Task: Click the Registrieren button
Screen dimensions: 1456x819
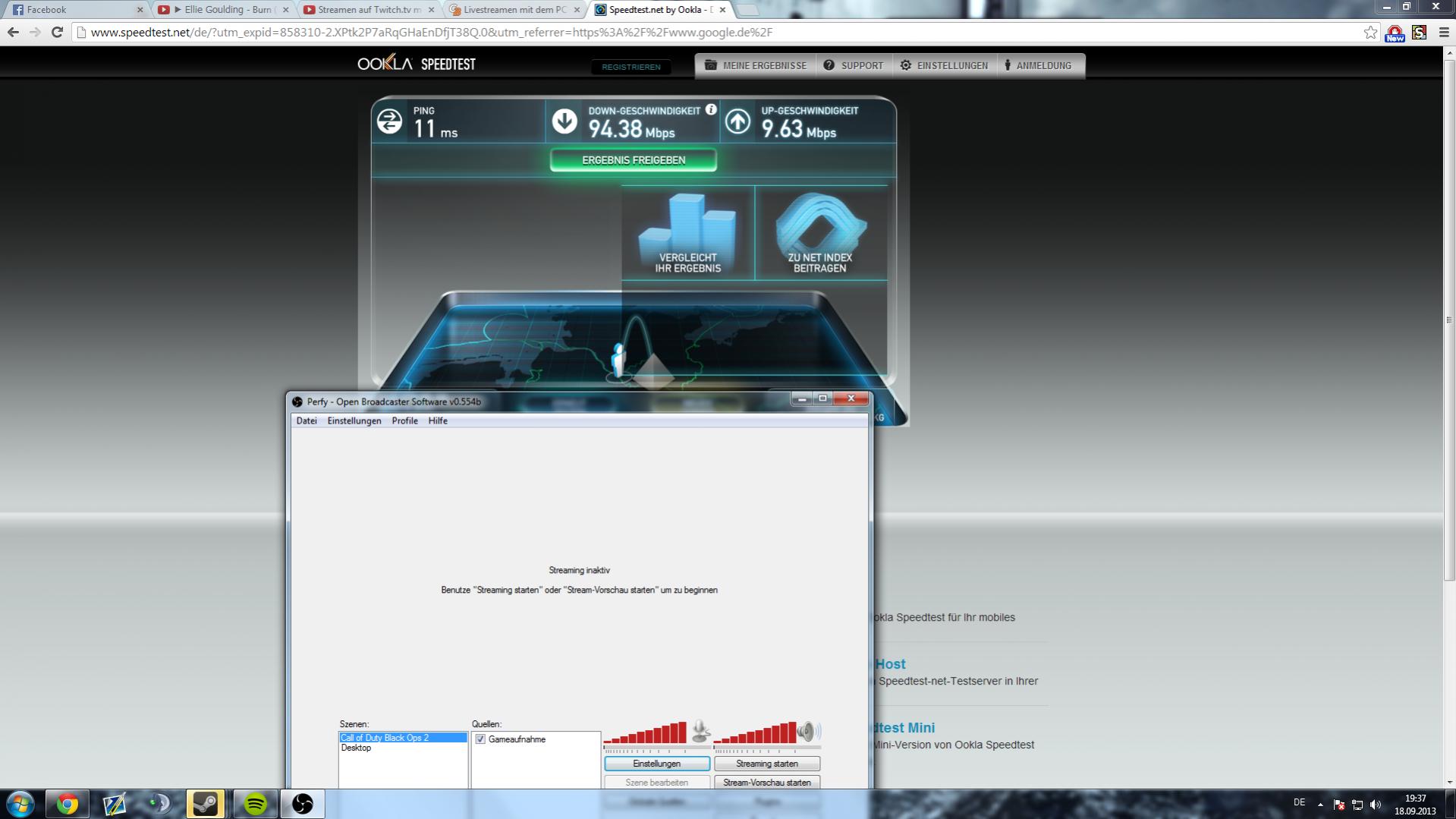Action: pyautogui.click(x=631, y=67)
